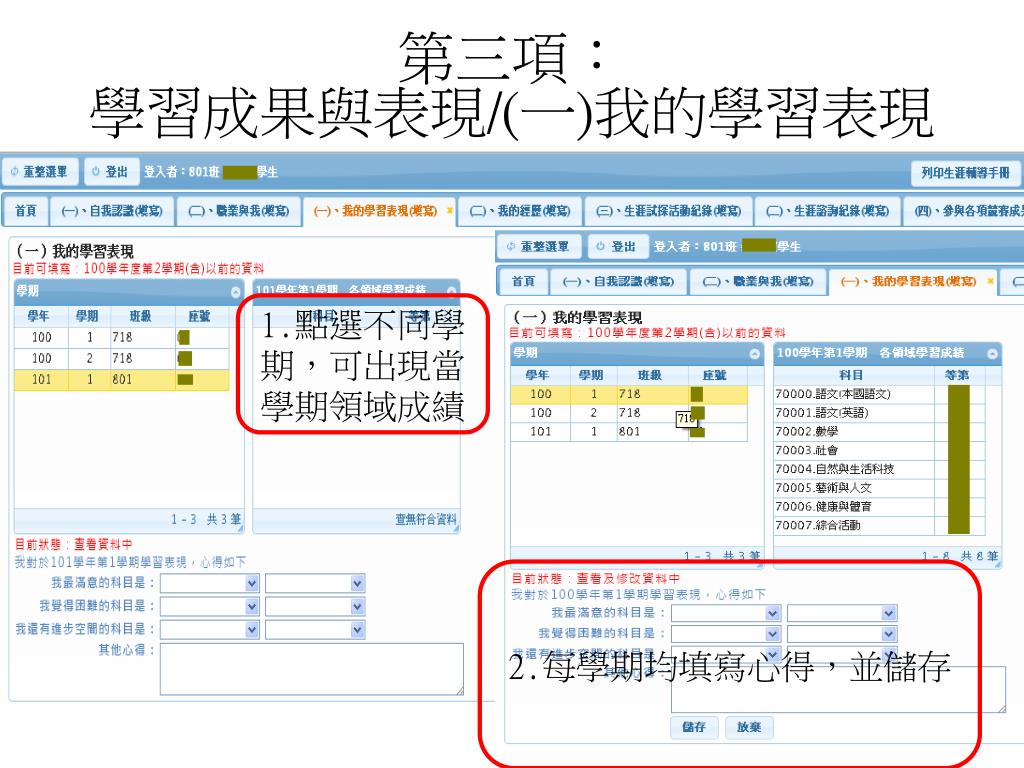1024x768 pixels.
Task: Click 70007.綜合活動 subject row
Action: coord(879,526)
